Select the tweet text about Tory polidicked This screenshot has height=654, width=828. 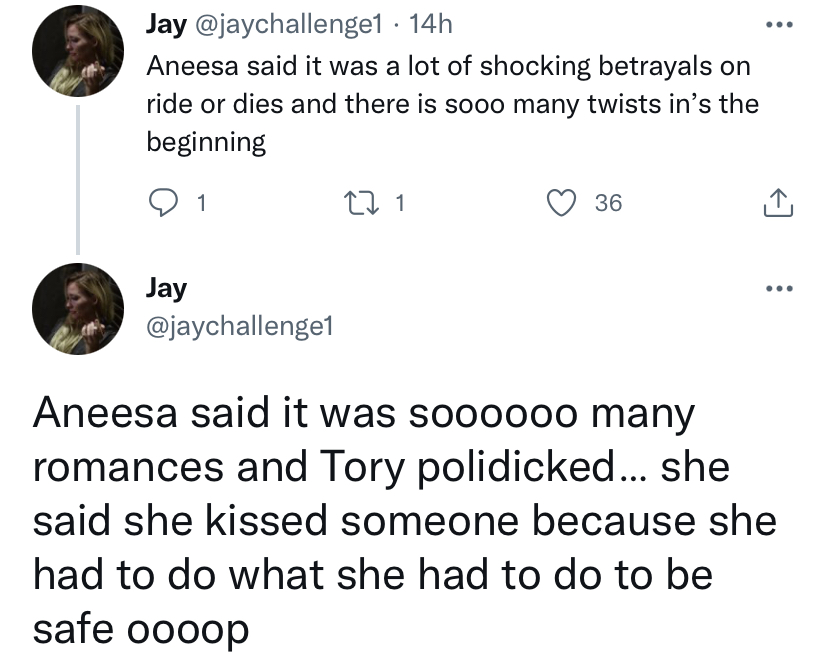pos(404,521)
